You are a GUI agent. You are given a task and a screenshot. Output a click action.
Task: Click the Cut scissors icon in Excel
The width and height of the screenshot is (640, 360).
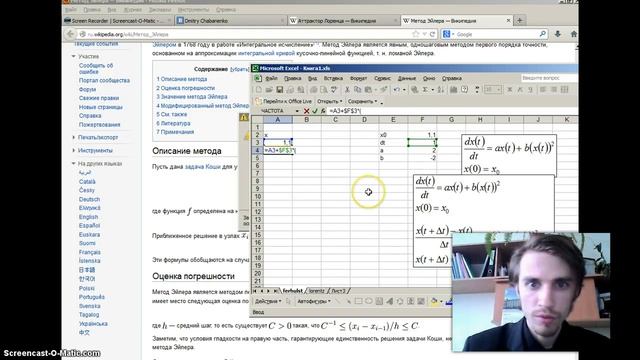pyautogui.click(x=347, y=90)
